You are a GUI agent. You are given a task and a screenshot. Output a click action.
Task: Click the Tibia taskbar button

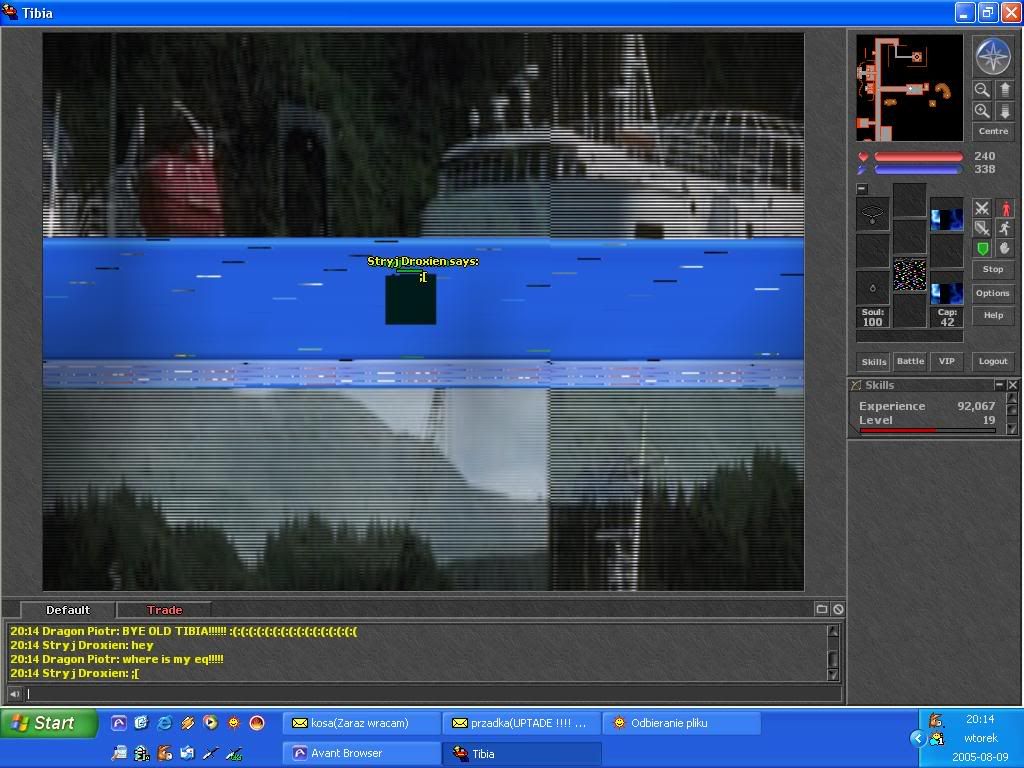tap(521, 753)
